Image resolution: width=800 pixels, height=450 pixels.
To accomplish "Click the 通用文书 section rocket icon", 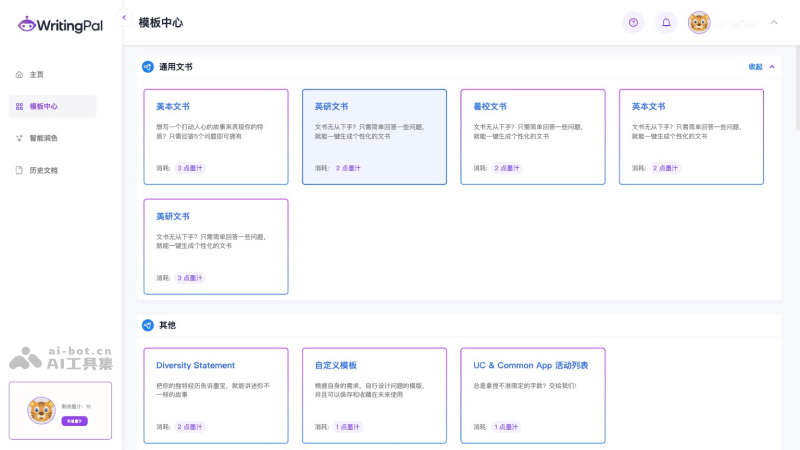I will coord(148,67).
